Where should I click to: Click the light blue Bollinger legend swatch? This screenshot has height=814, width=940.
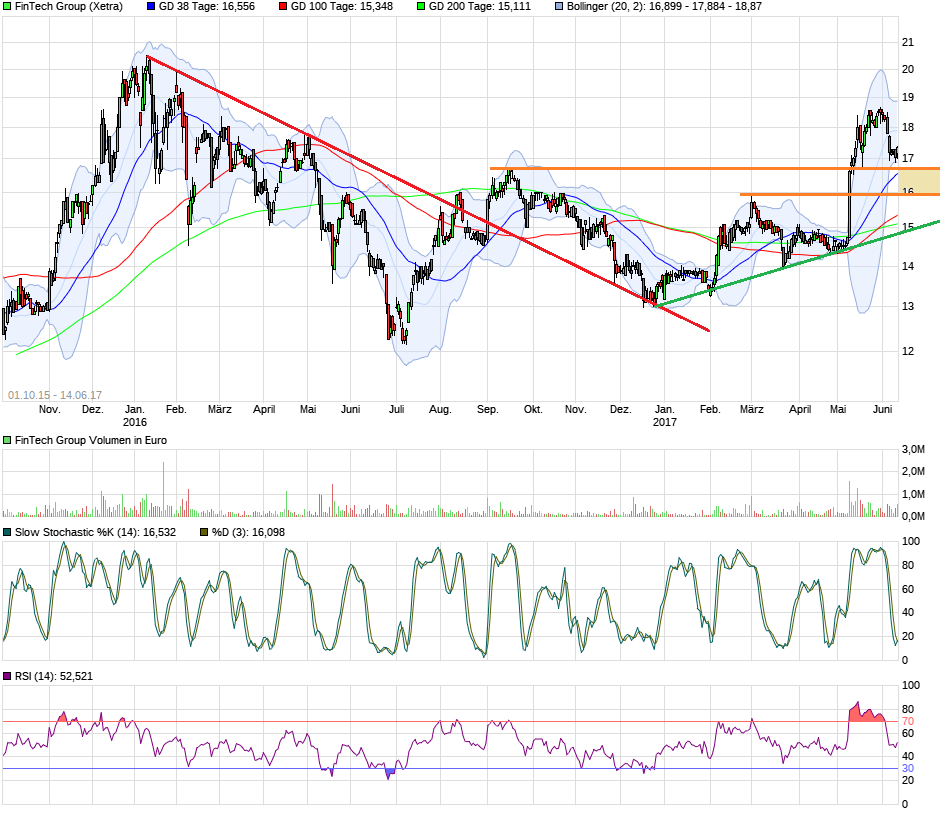559,6
